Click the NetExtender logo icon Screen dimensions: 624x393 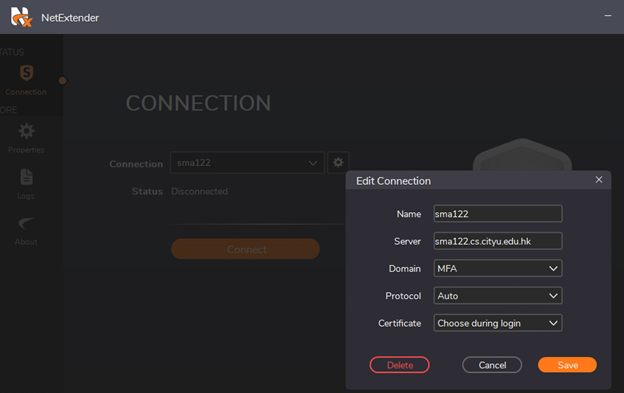pyautogui.click(x=21, y=17)
